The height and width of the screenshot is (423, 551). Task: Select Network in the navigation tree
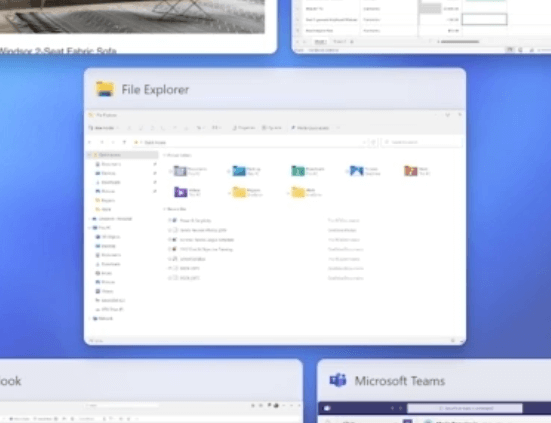[103, 318]
